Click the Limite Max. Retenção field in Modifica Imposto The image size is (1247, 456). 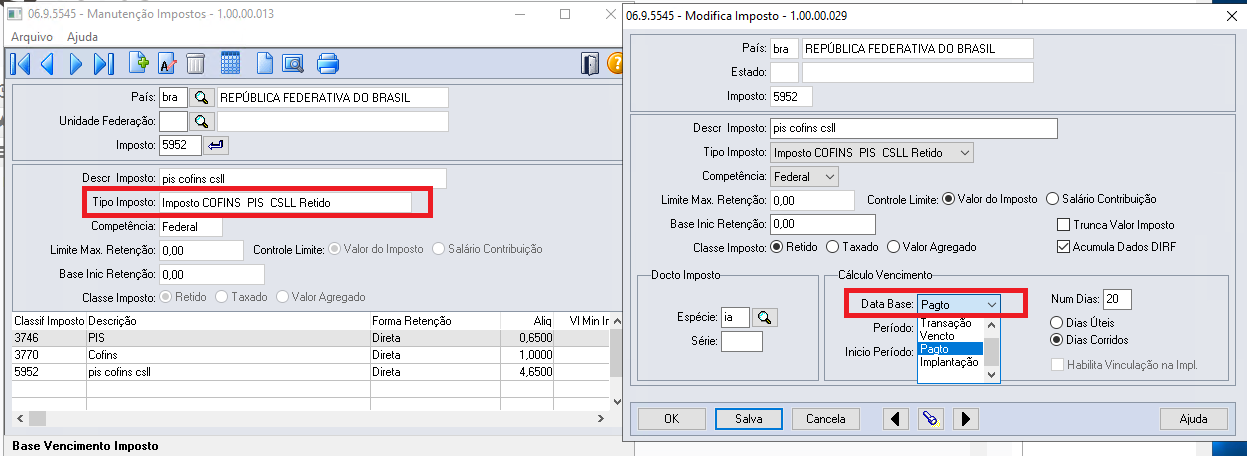812,200
